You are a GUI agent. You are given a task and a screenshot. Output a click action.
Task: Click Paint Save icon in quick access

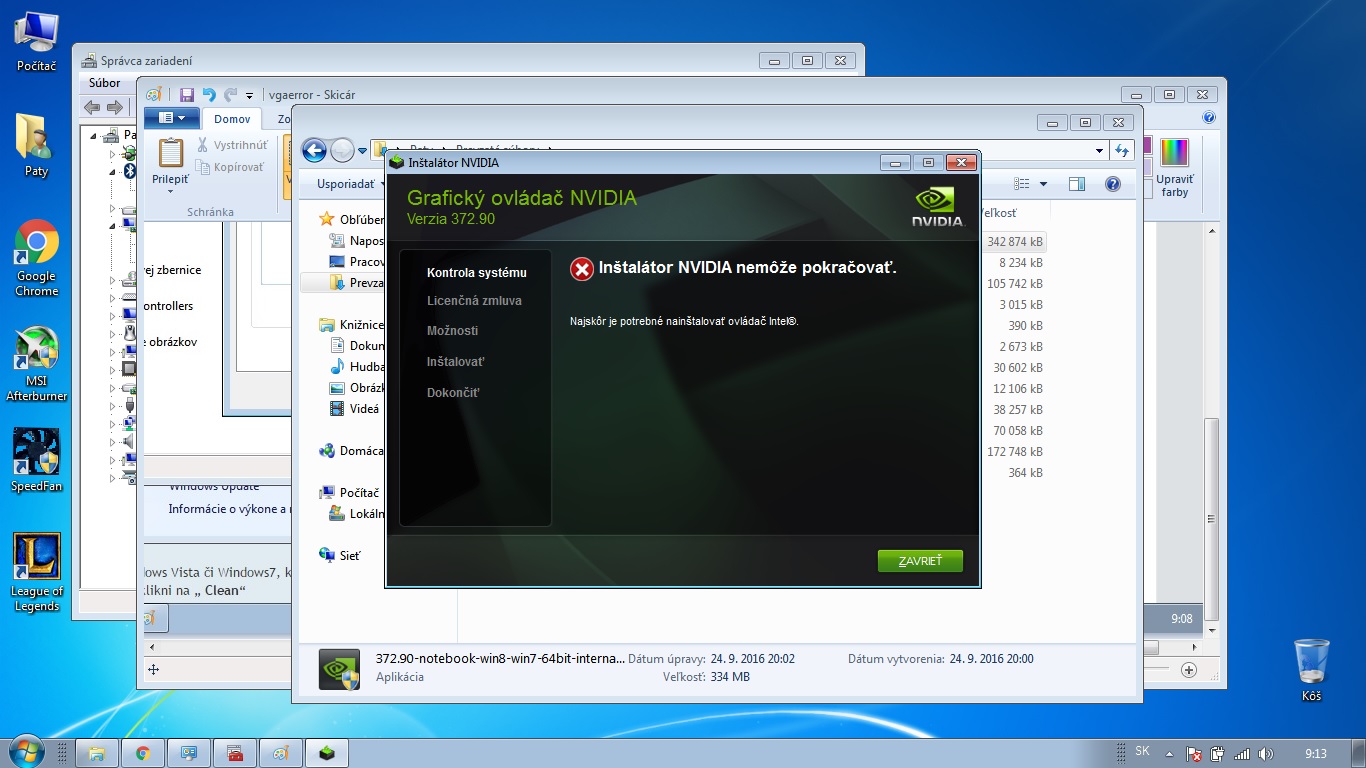point(186,95)
